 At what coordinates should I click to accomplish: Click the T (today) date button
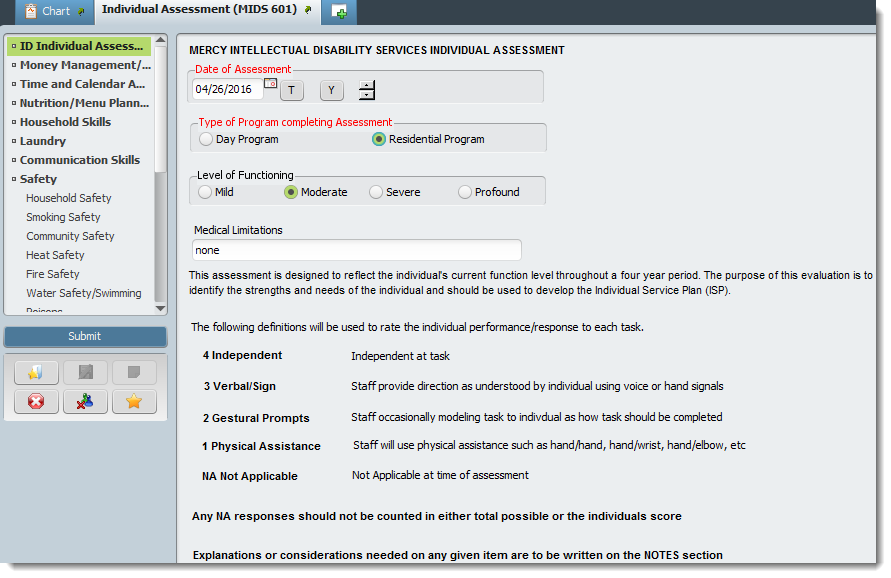click(292, 90)
